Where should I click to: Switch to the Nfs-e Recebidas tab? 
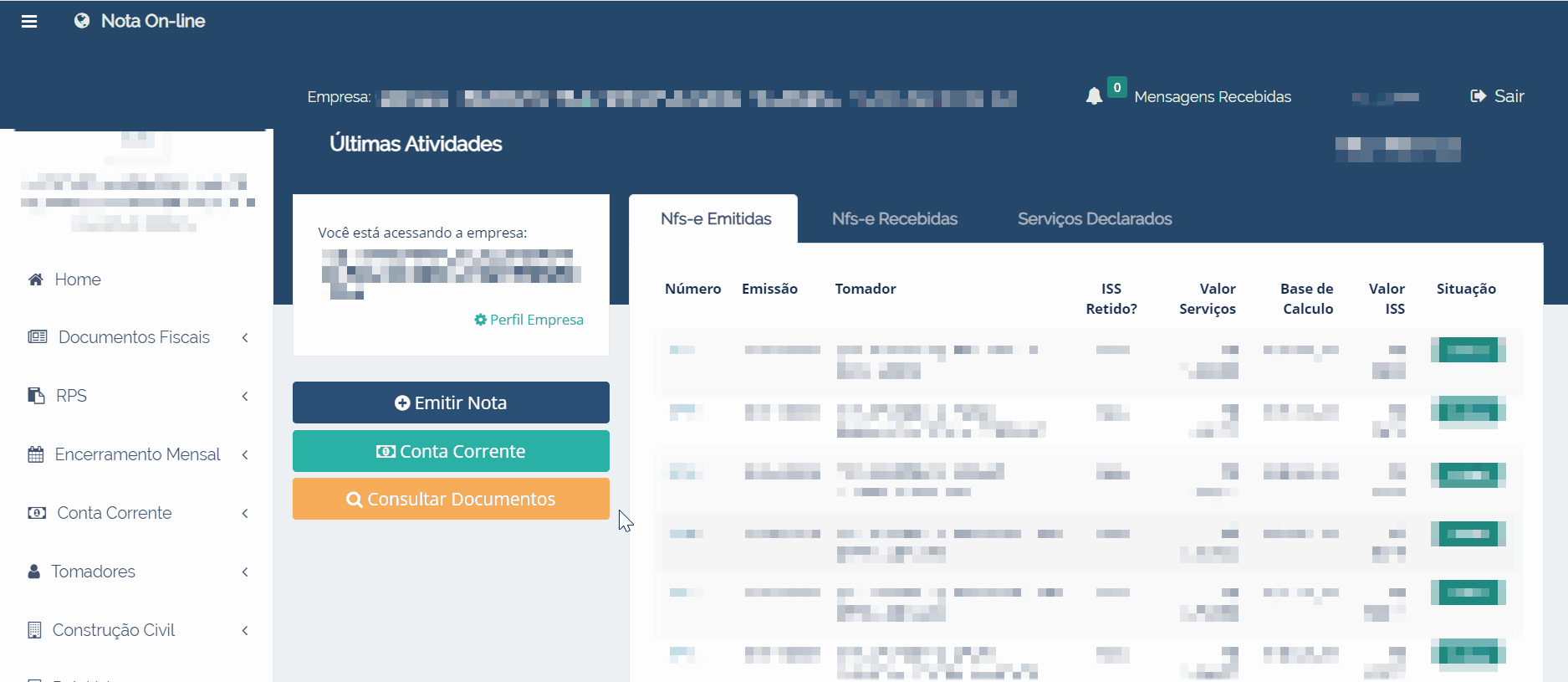(x=894, y=219)
